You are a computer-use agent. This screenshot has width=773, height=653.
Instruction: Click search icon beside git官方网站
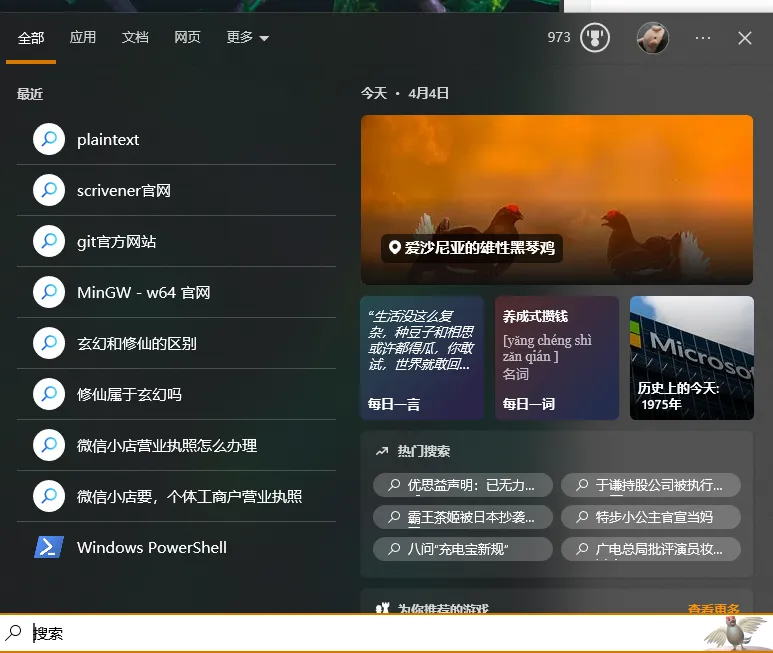(x=49, y=241)
